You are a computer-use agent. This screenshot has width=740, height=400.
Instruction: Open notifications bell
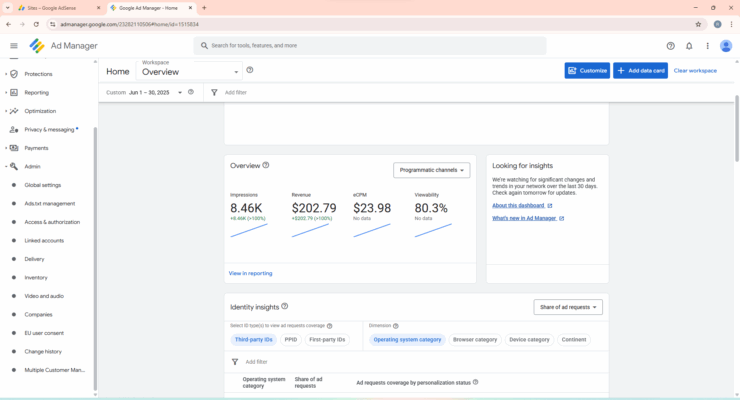[689, 46]
